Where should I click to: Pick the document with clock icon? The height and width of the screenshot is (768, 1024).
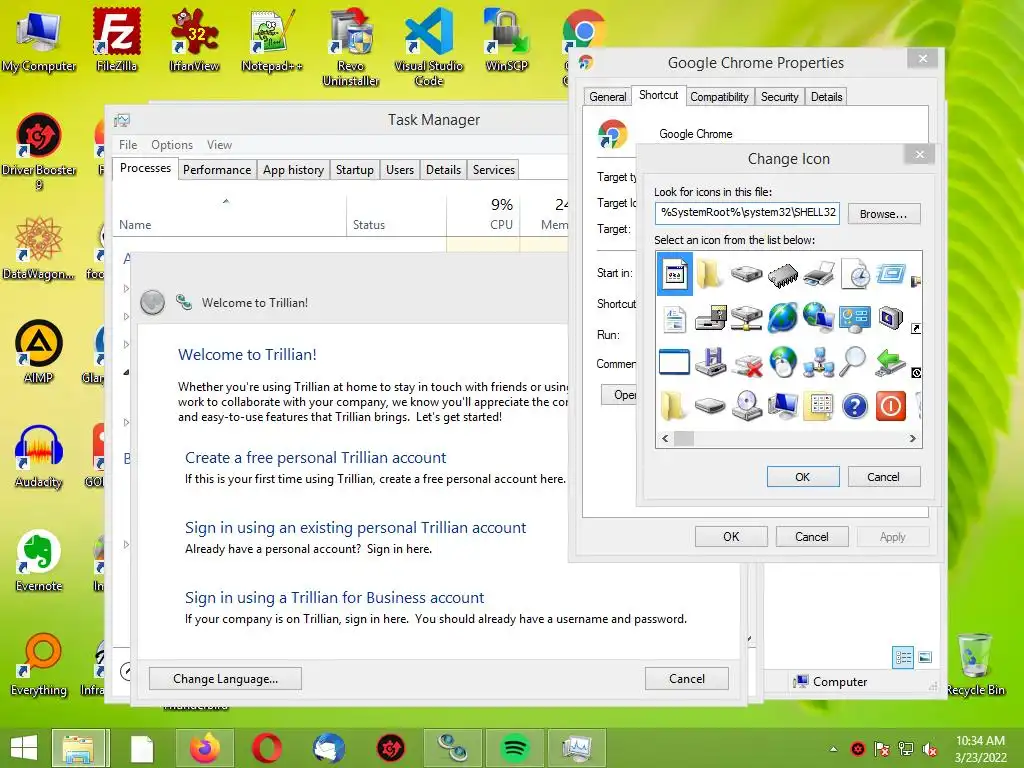pyautogui.click(x=855, y=274)
